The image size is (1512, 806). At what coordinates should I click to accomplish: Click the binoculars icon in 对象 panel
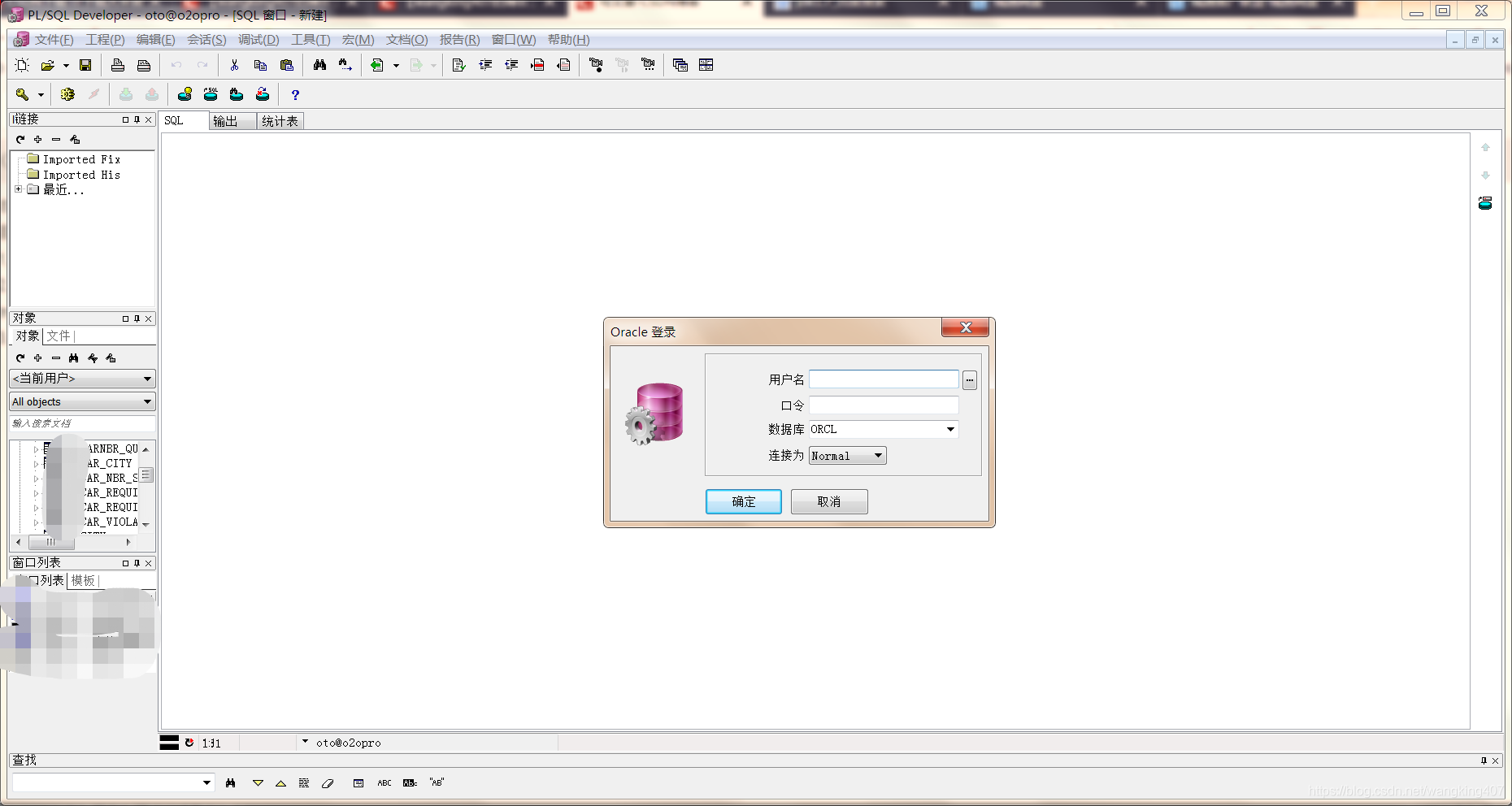tap(74, 358)
